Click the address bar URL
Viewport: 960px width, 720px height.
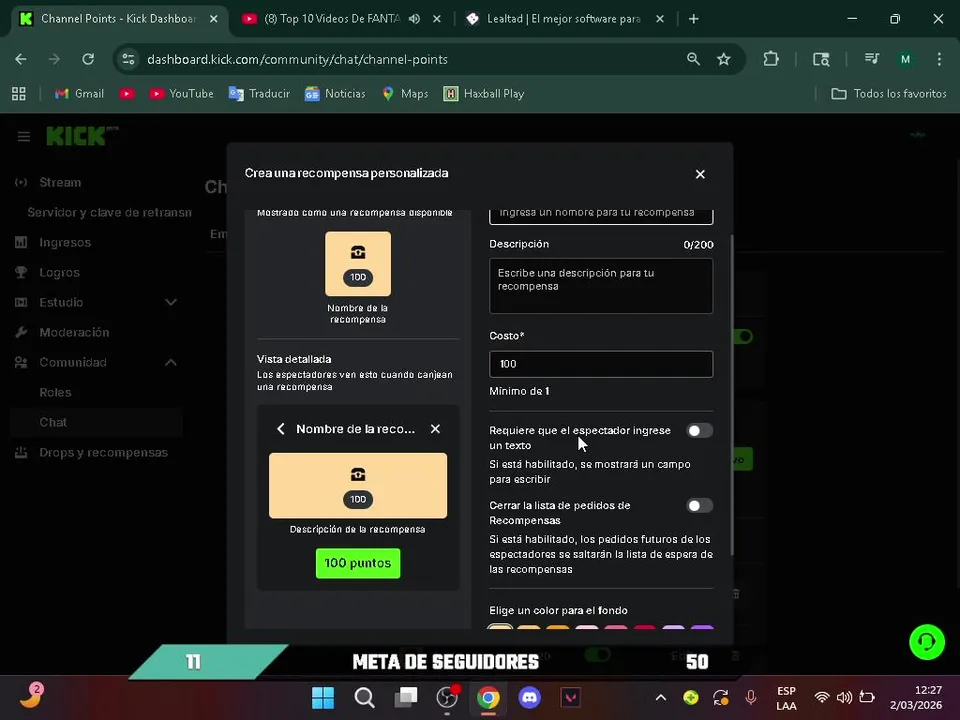point(298,59)
